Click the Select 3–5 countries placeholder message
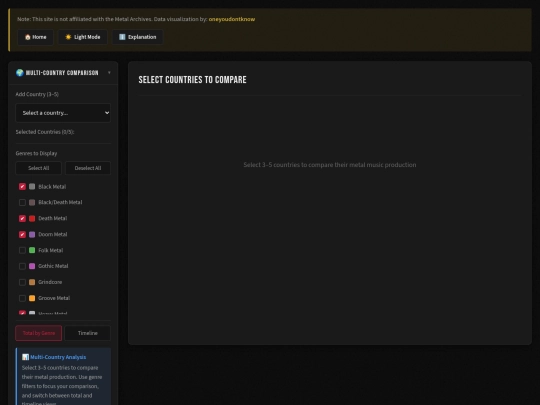540x405 pixels. (x=330, y=165)
